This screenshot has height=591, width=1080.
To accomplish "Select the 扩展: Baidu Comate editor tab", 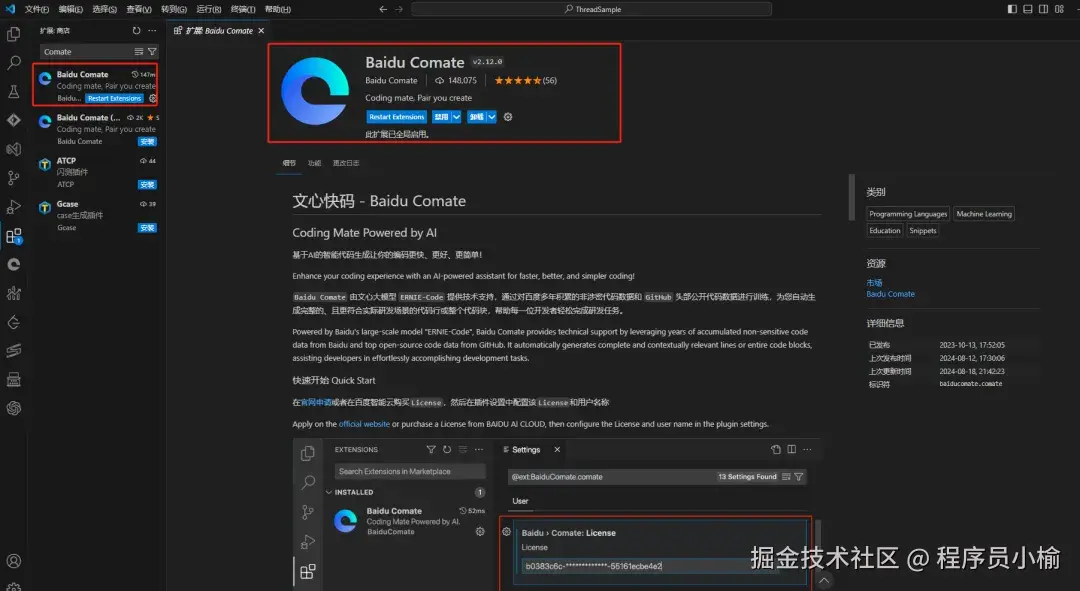I will [219, 30].
